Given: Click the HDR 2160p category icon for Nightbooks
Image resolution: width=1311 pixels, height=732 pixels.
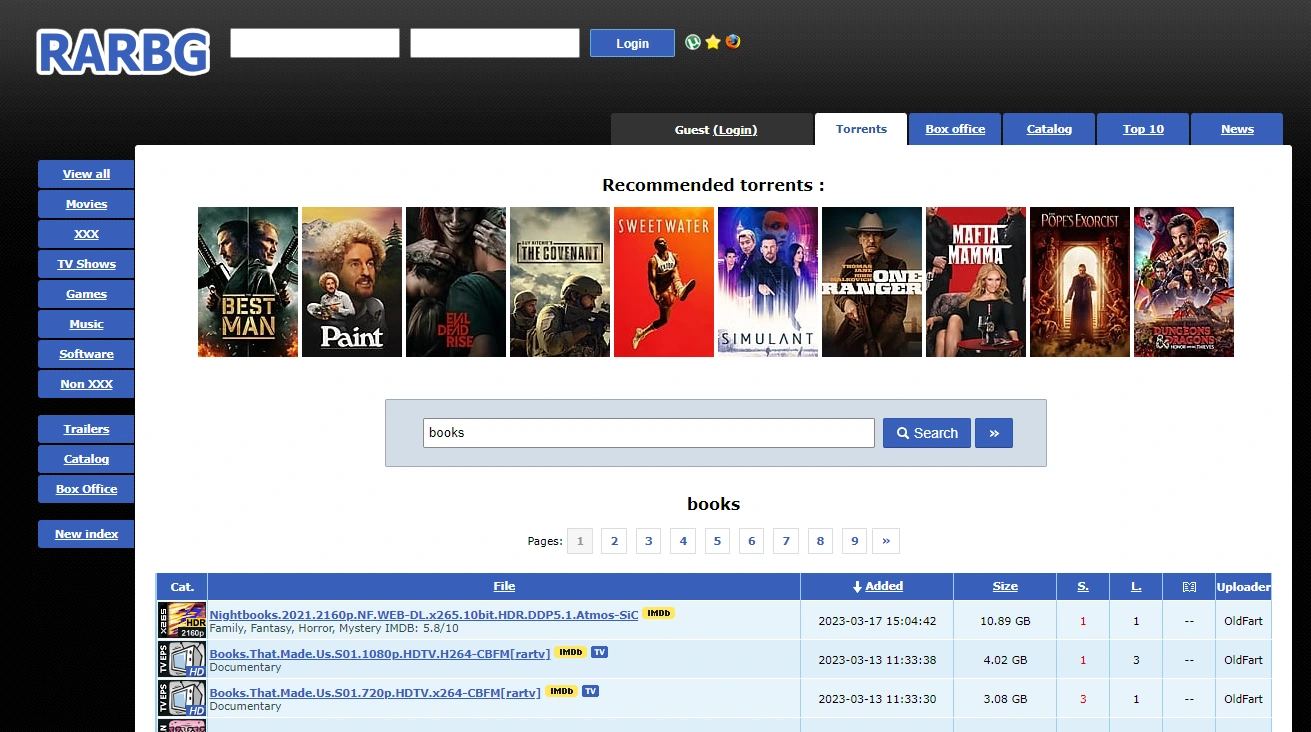Looking at the screenshot, I should [182, 620].
